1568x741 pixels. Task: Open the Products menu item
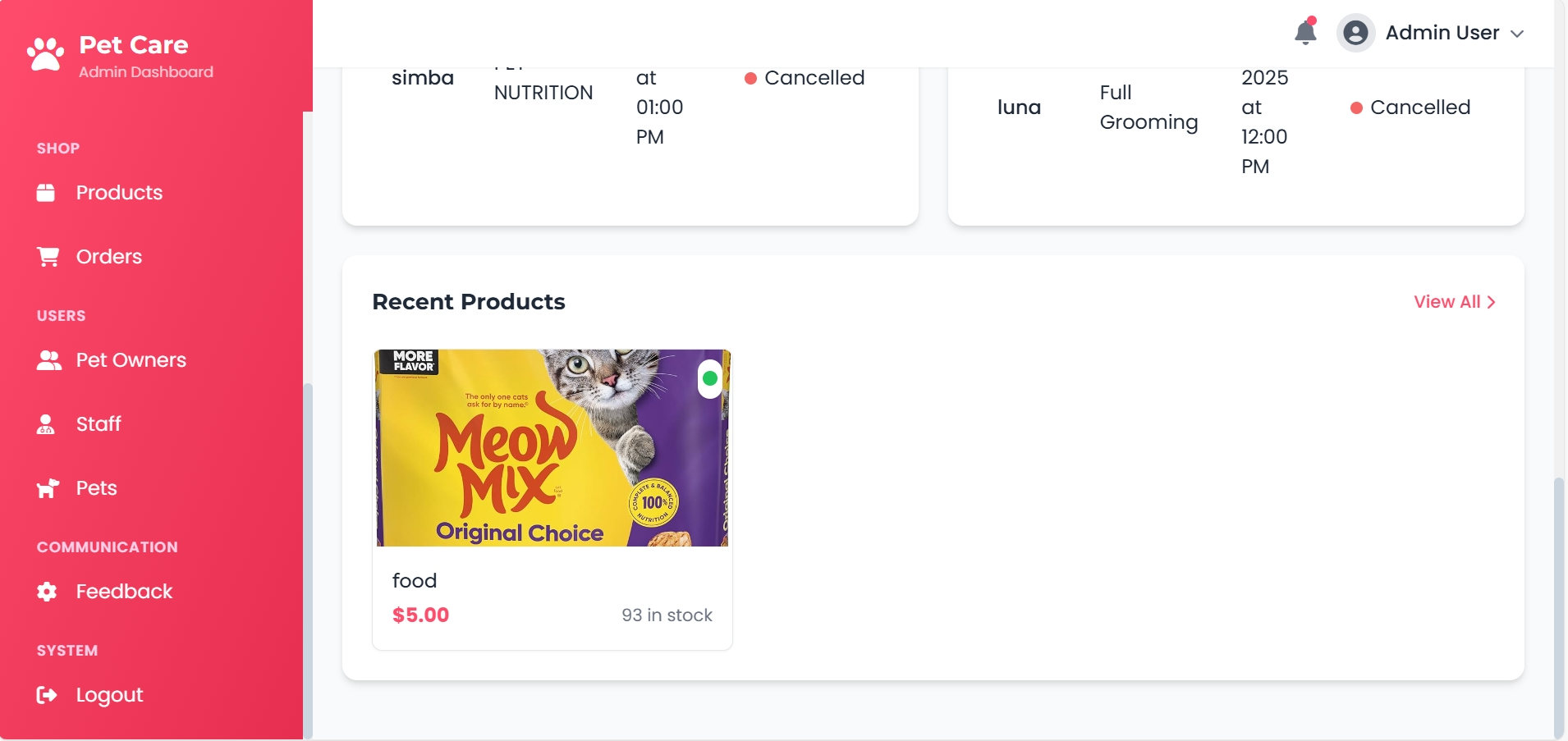[x=119, y=193]
